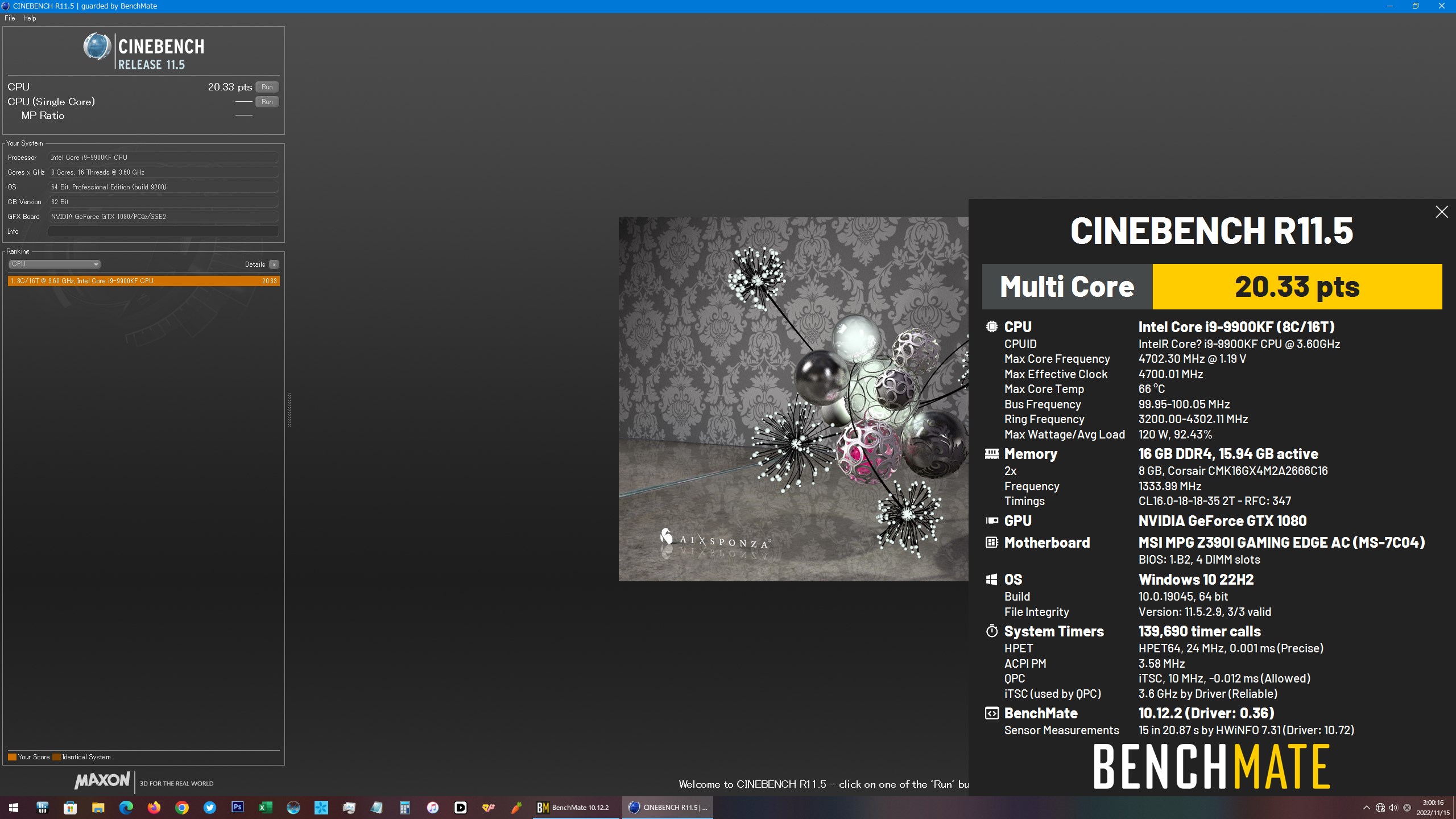Launch Google Chrome from the taskbar
The width and height of the screenshot is (1456, 819).
tap(181, 808)
